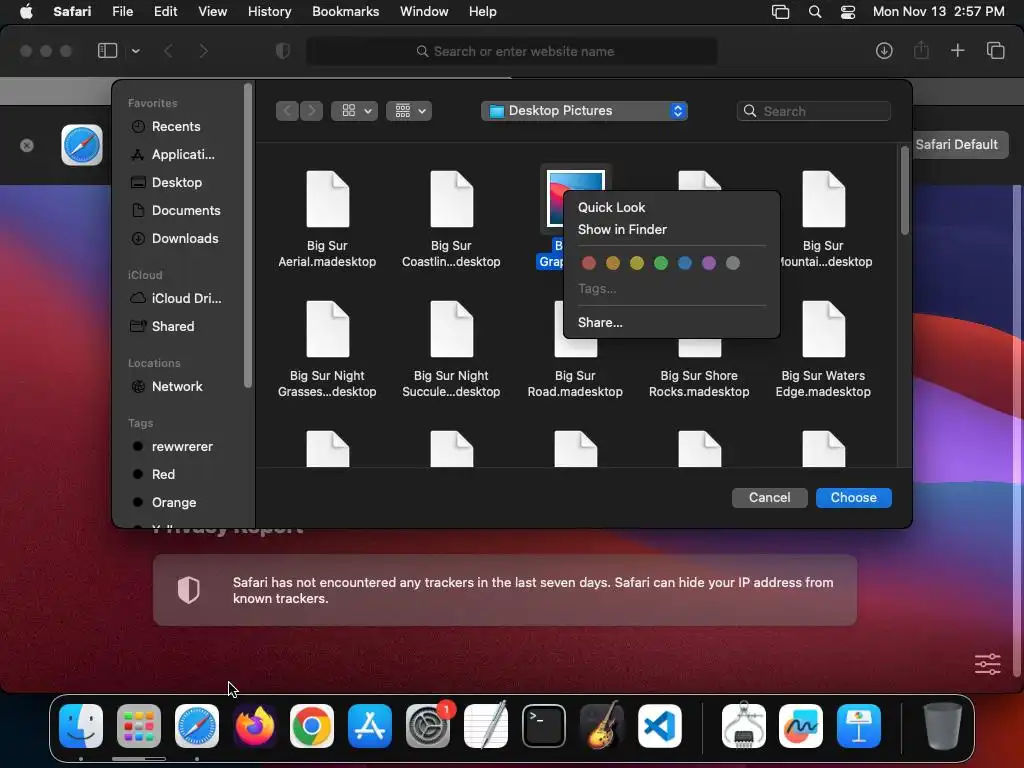Expand Safari sidebar options chevron
Image resolution: width=1024 pixels, height=768 pixels.
pos(135,50)
